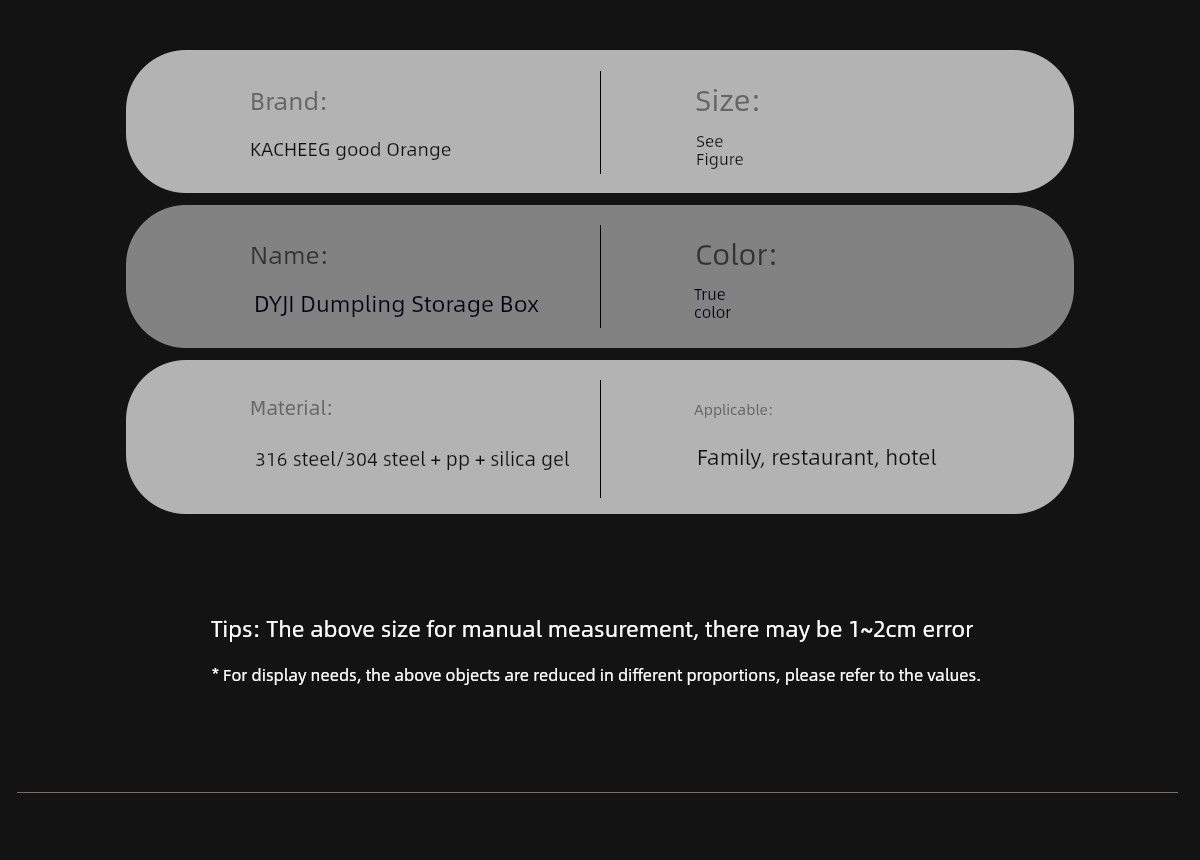Select 'DYJI Dumpling Storage Box' text
The image size is (1200, 860).
pyautogui.click(x=396, y=304)
